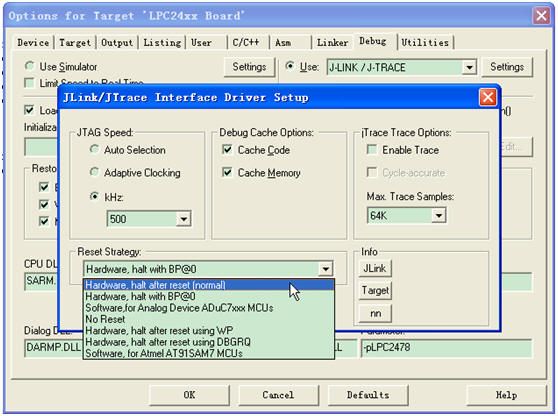Click the Defaults button

click(x=368, y=395)
